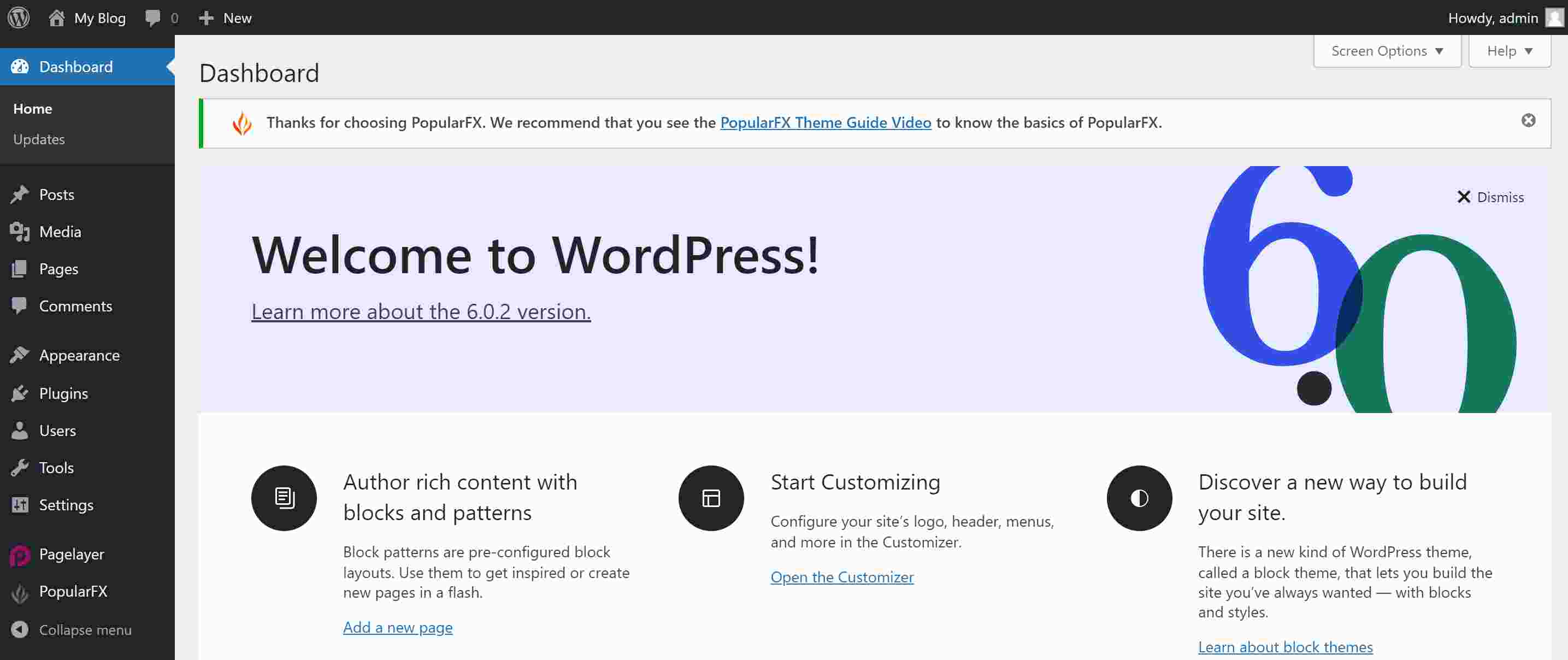Open the Updates submenu item

point(39,139)
